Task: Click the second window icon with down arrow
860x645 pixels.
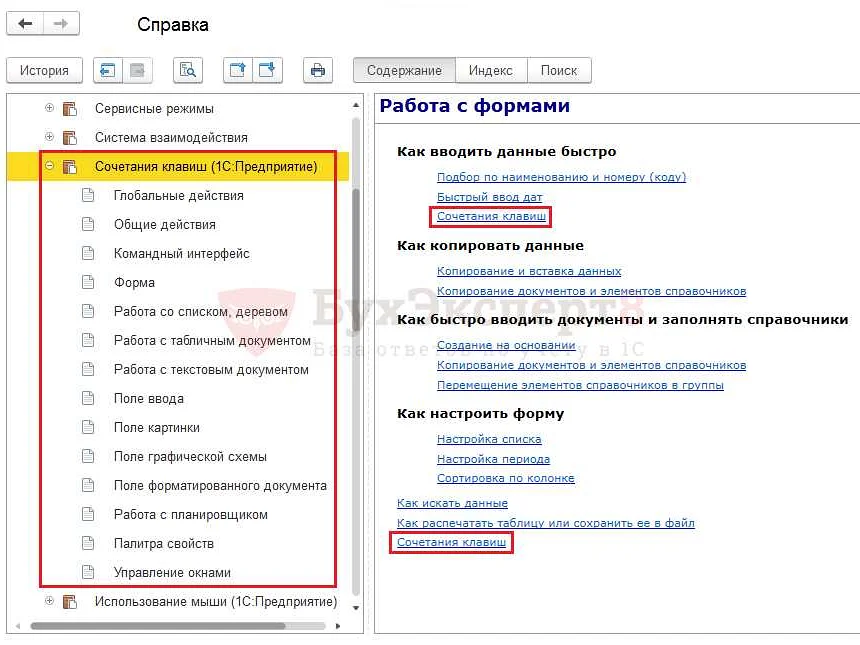Action: [x=268, y=70]
